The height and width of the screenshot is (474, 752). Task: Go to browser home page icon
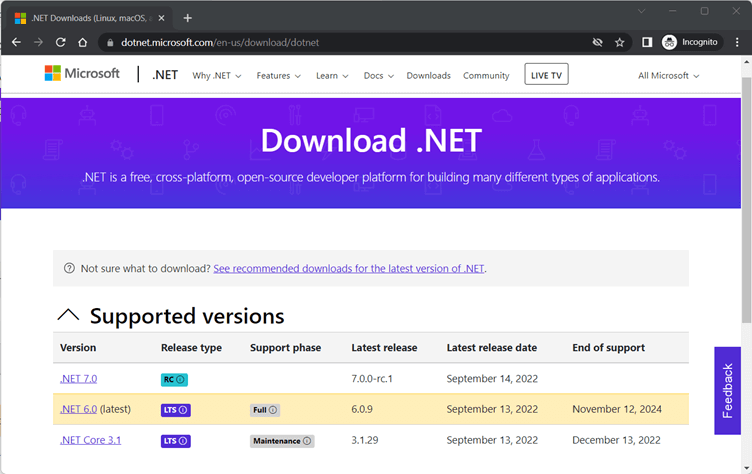(x=83, y=42)
